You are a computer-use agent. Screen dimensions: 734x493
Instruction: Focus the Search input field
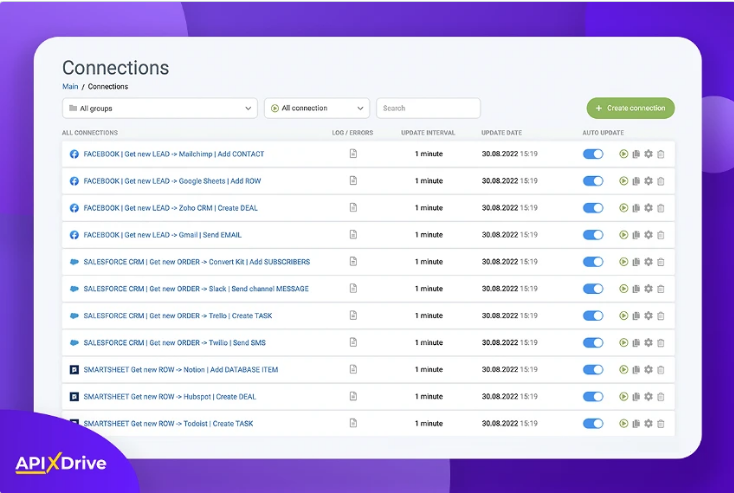(x=428, y=108)
